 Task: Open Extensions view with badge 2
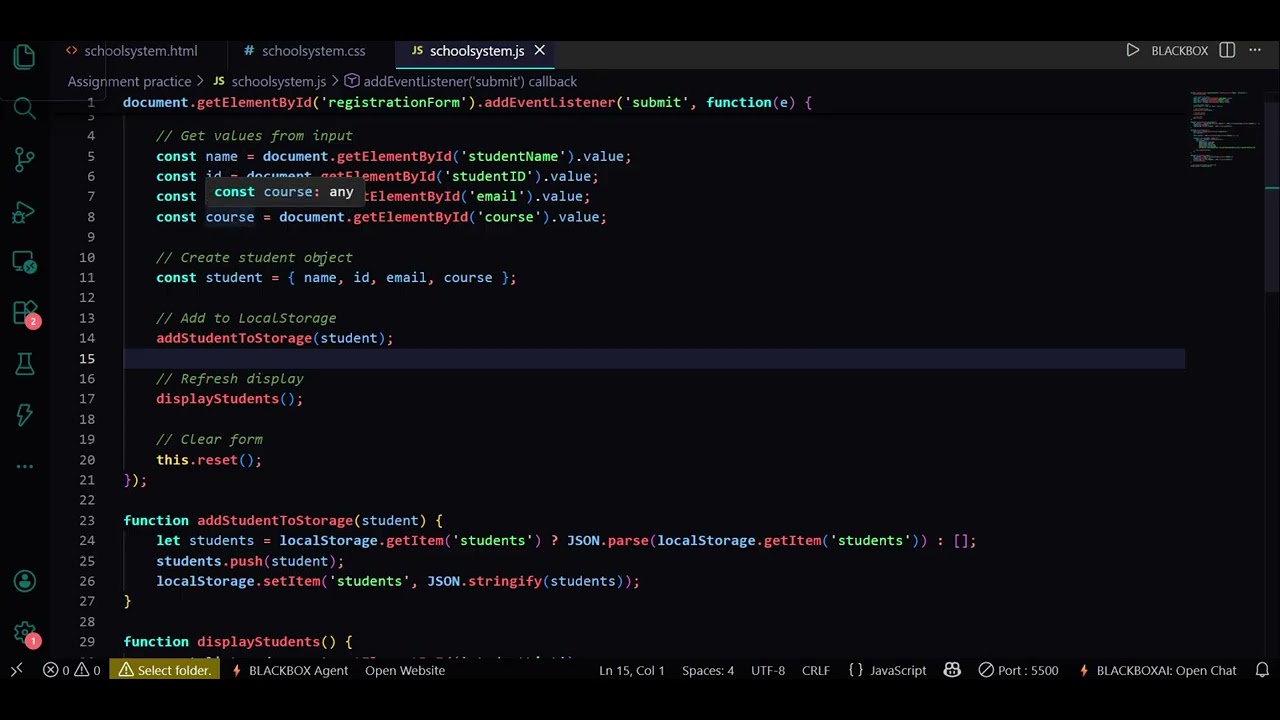tap(25, 314)
